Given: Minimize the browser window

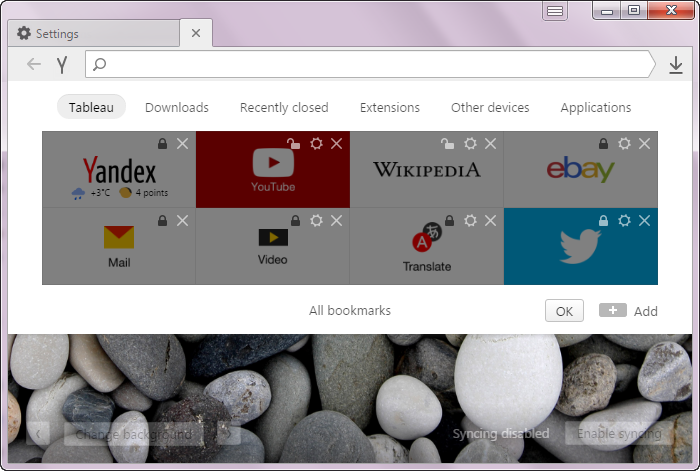Looking at the screenshot, I should pyautogui.click(x=607, y=11).
